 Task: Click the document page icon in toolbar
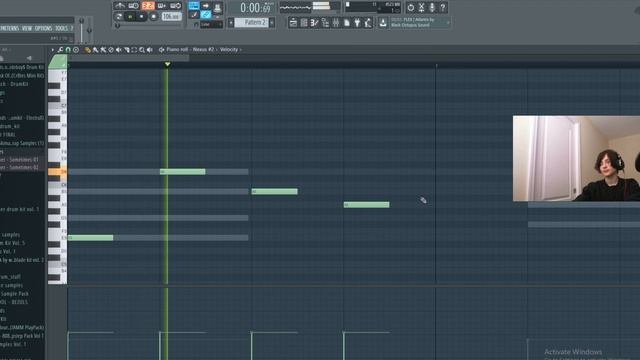[x=347, y=23]
